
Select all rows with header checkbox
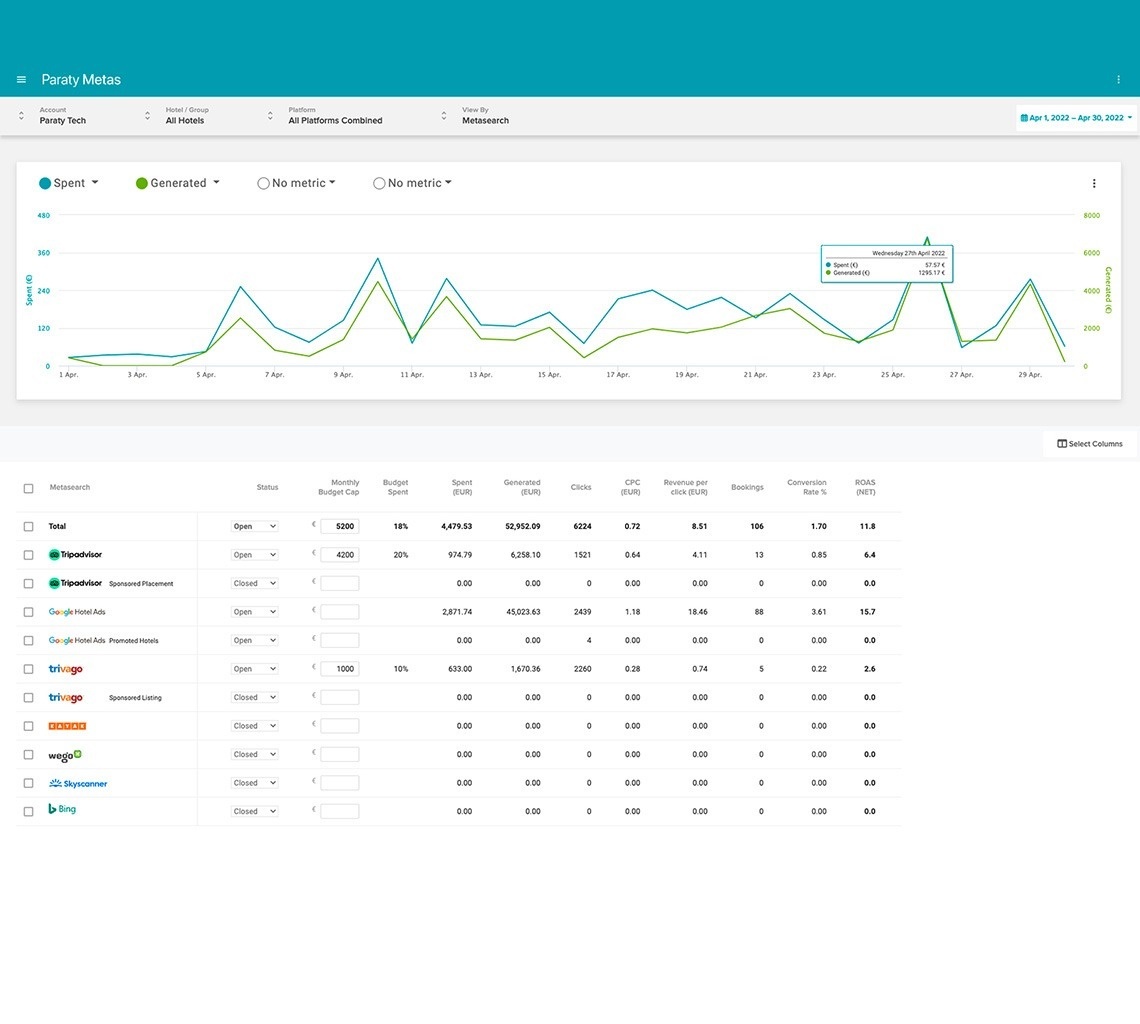coord(28,488)
